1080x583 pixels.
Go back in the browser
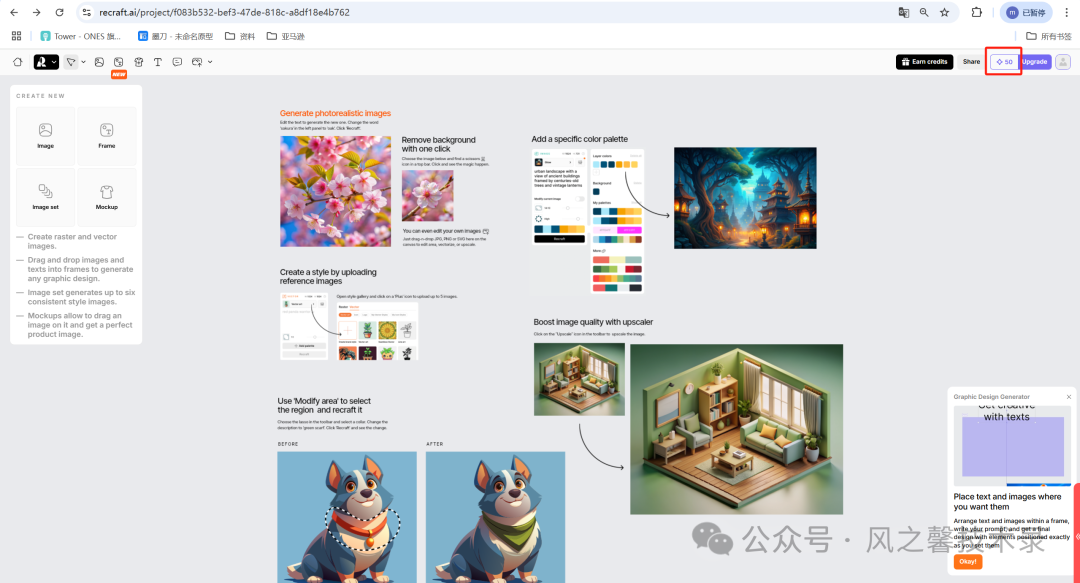pos(14,12)
